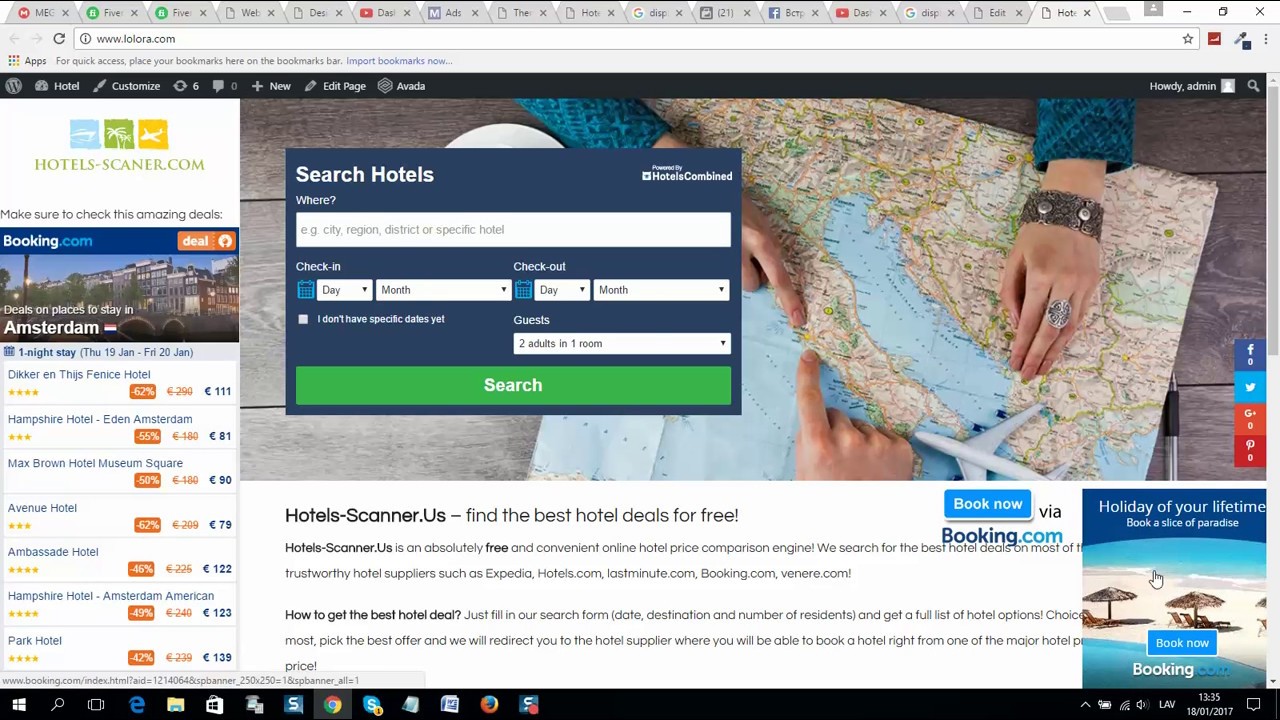
Task: Click the taskbar volume icon
Action: coord(1142,705)
